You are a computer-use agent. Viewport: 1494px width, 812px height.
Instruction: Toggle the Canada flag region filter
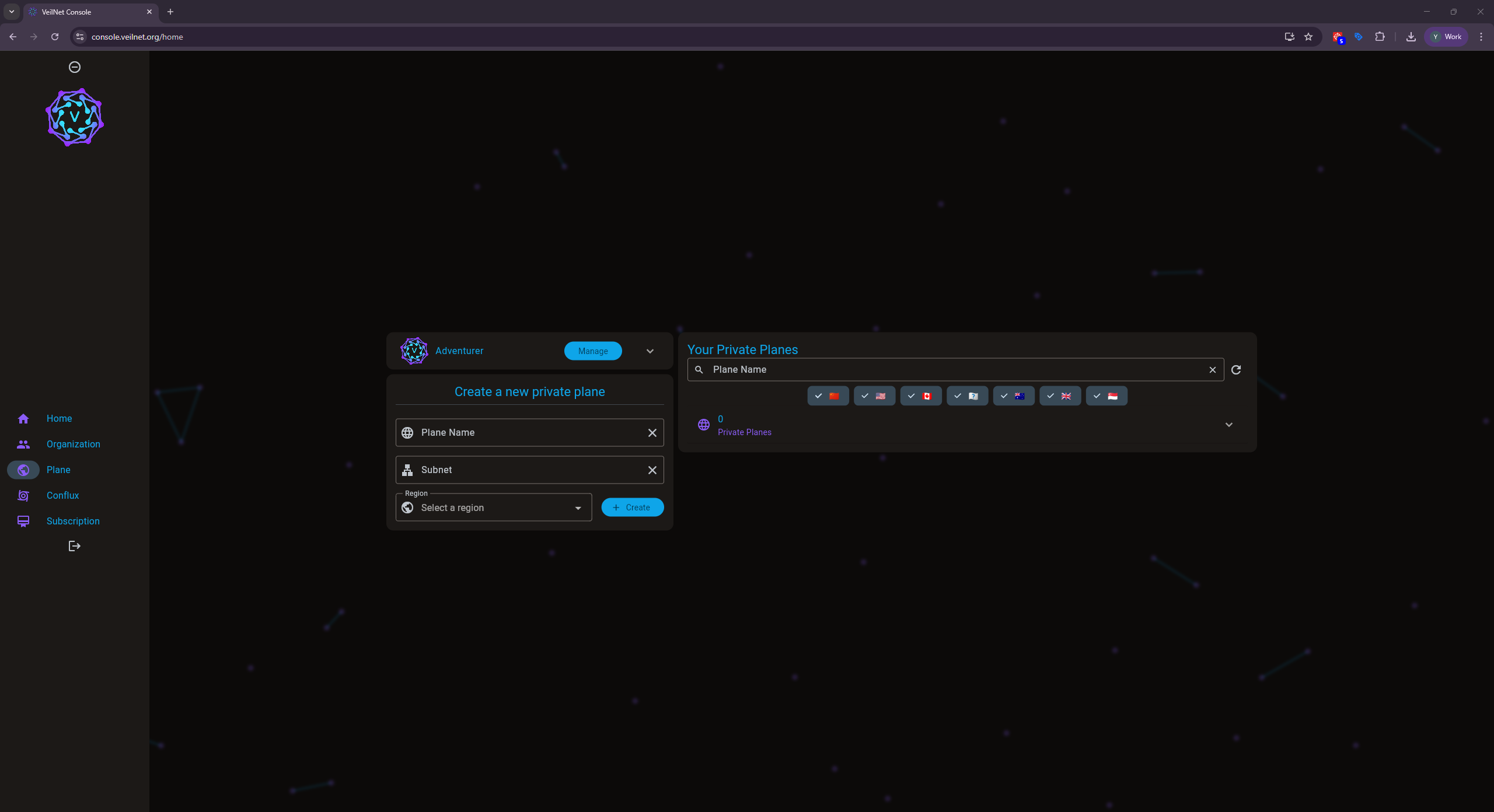[x=920, y=396]
